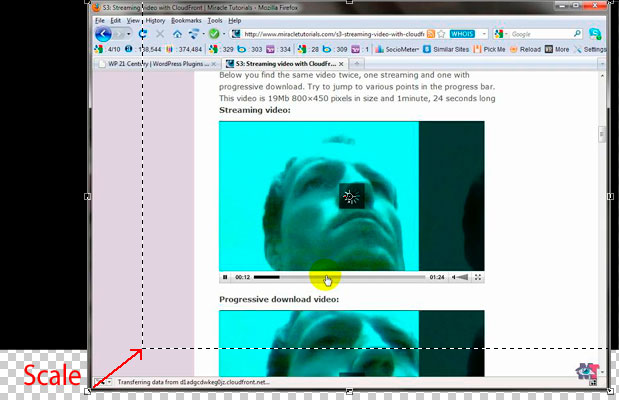Screen dimensions: 619x400
Task: Click the top-center scale handle
Action: pos(349,2)
